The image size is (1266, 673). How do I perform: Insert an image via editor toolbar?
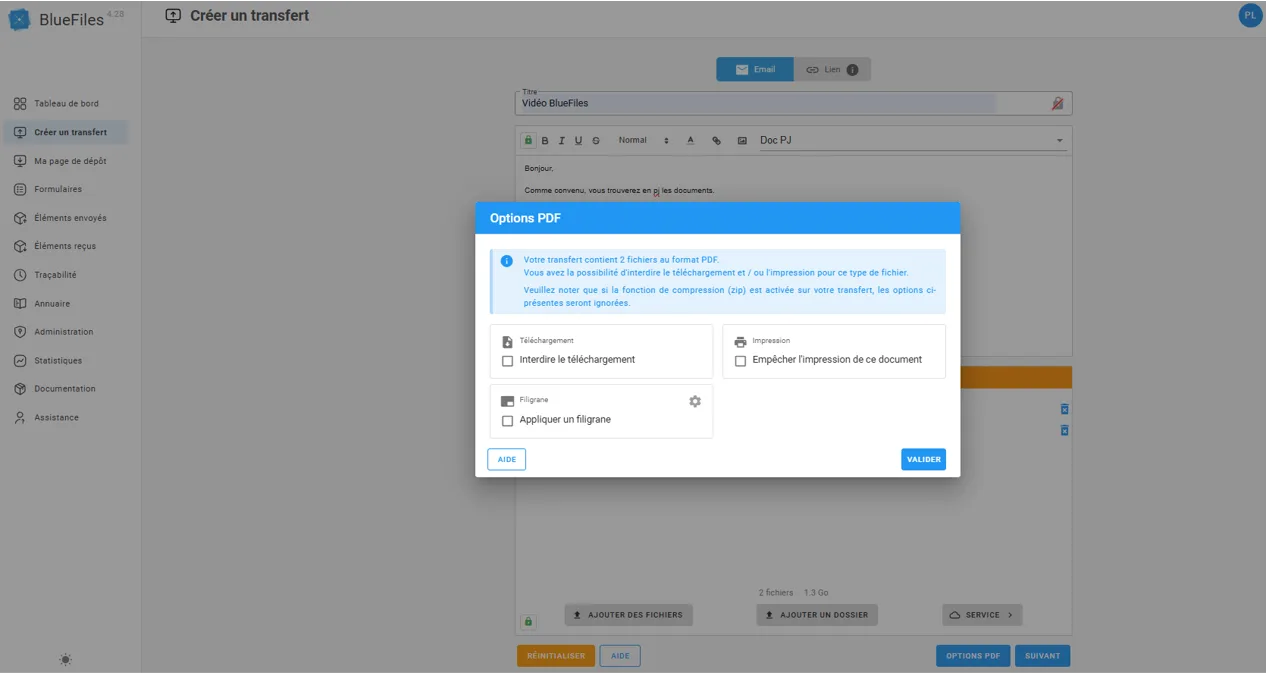(742, 141)
